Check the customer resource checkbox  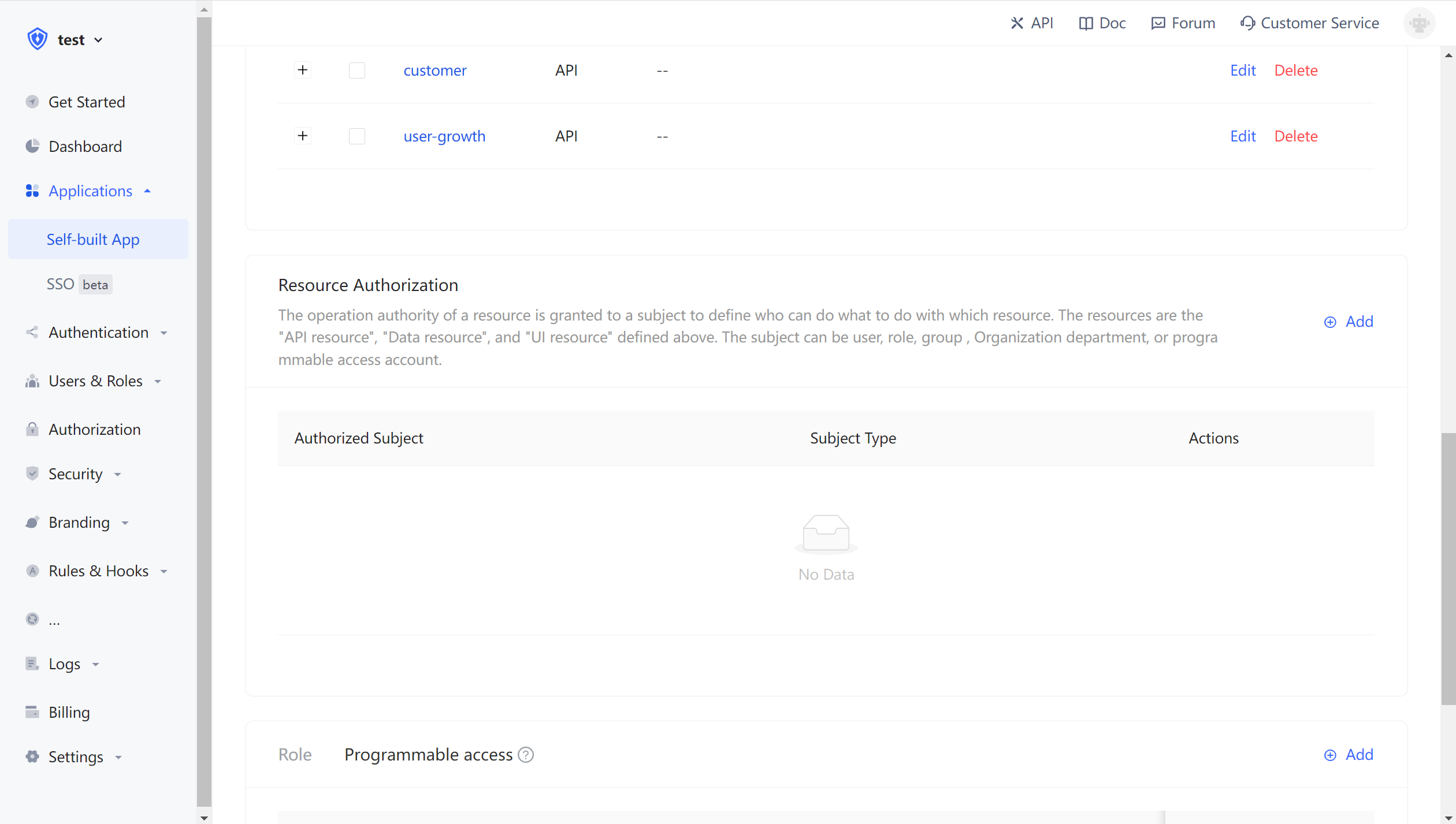click(x=357, y=70)
